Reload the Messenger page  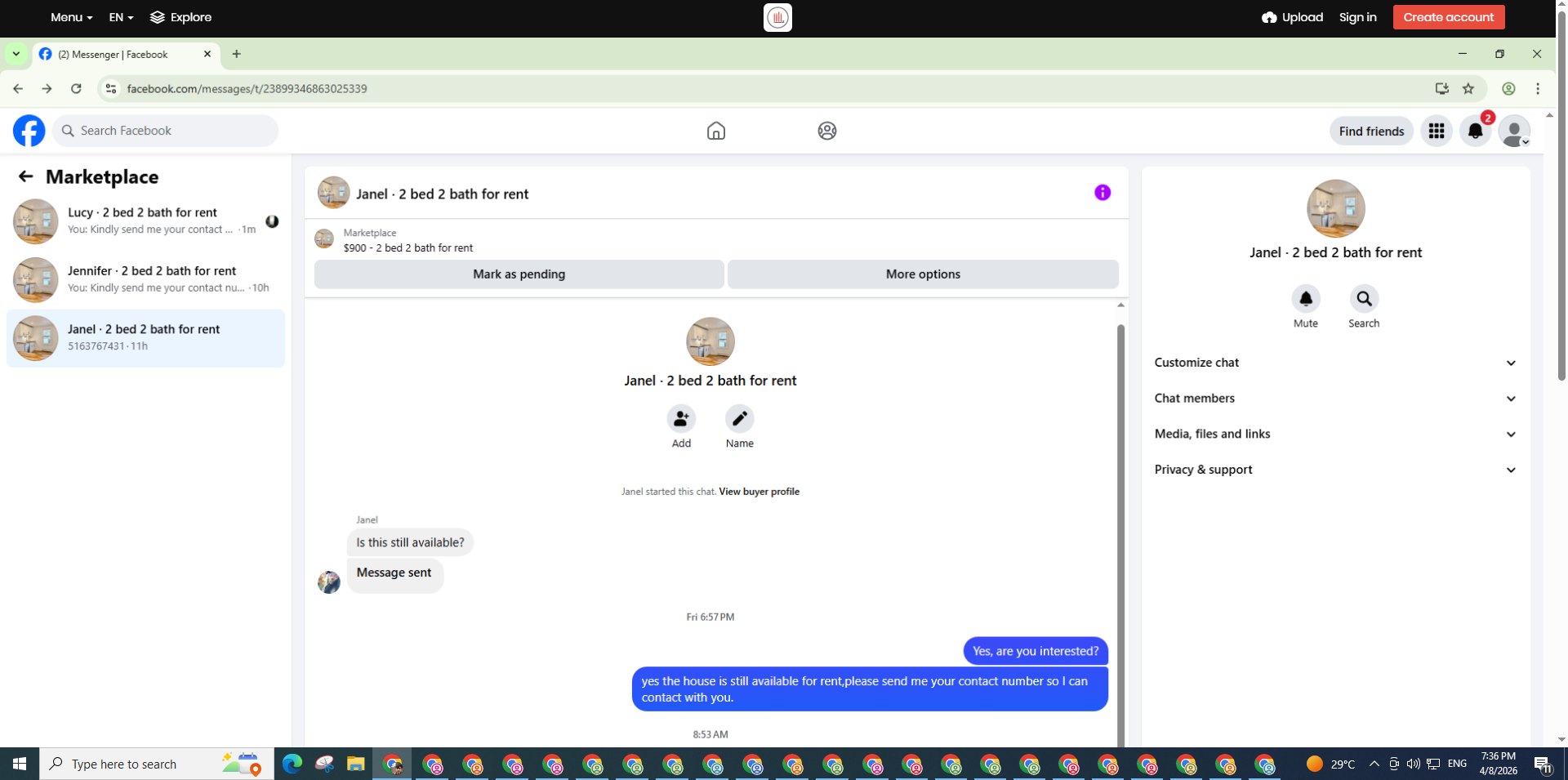pyautogui.click(x=76, y=88)
